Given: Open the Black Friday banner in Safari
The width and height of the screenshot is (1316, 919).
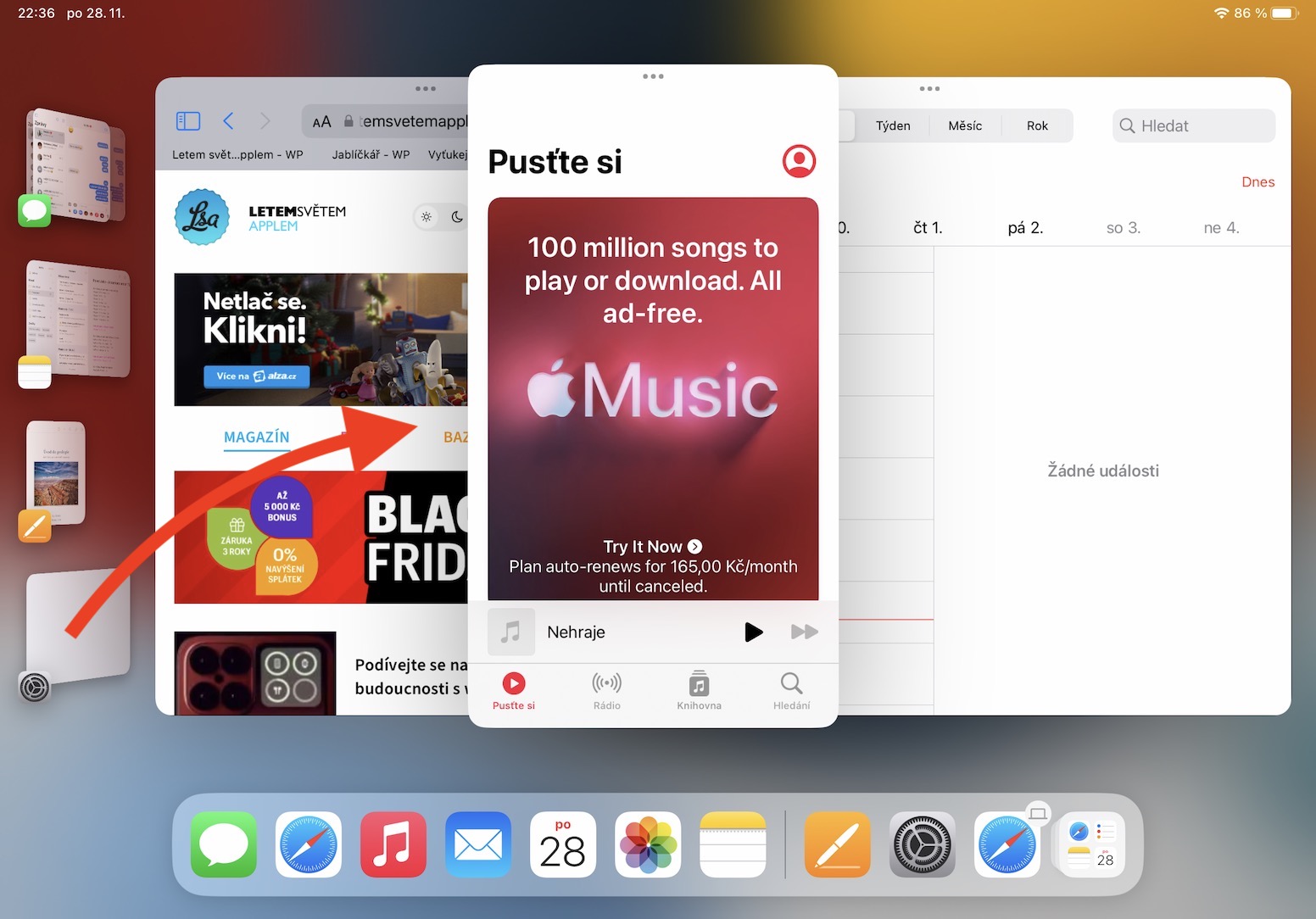Looking at the screenshot, I should coord(321,537).
